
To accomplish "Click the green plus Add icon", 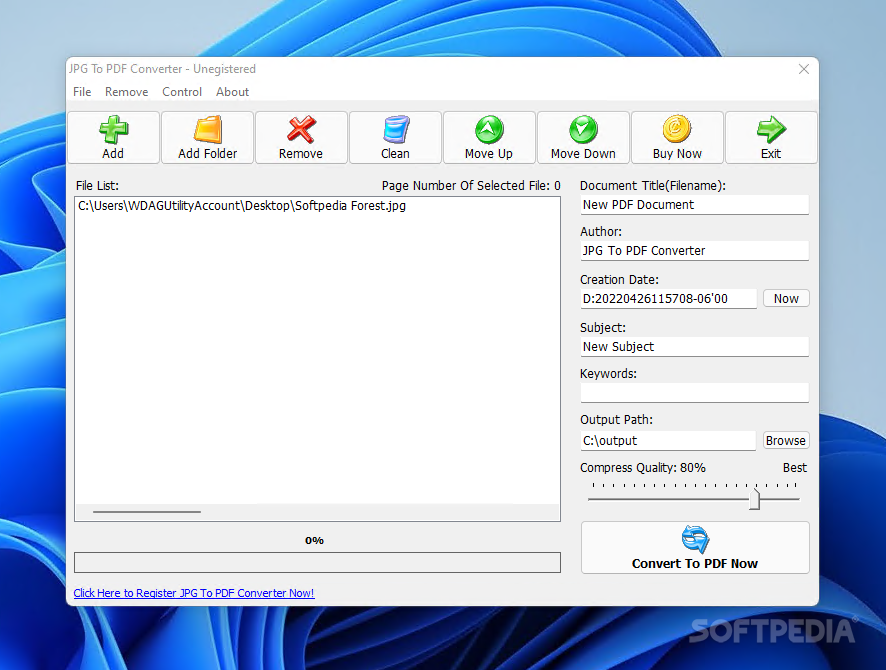I will pyautogui.click(x=114, y=130).
